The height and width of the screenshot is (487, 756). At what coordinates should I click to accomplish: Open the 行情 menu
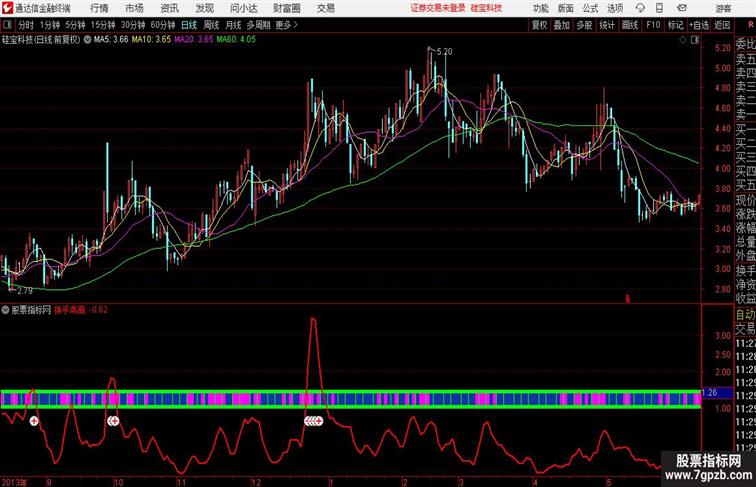coord(99,8)
